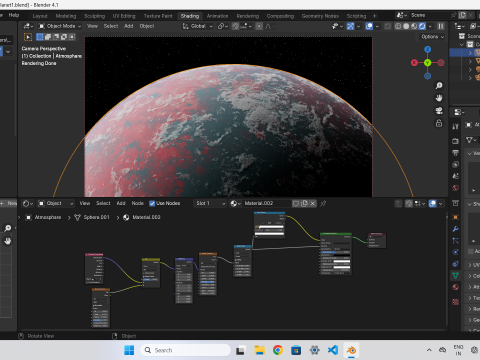480x360 pixels.
Task: Switch to the Modeling workspace tab
Action: pyautogui.click(x=66, y=16)
